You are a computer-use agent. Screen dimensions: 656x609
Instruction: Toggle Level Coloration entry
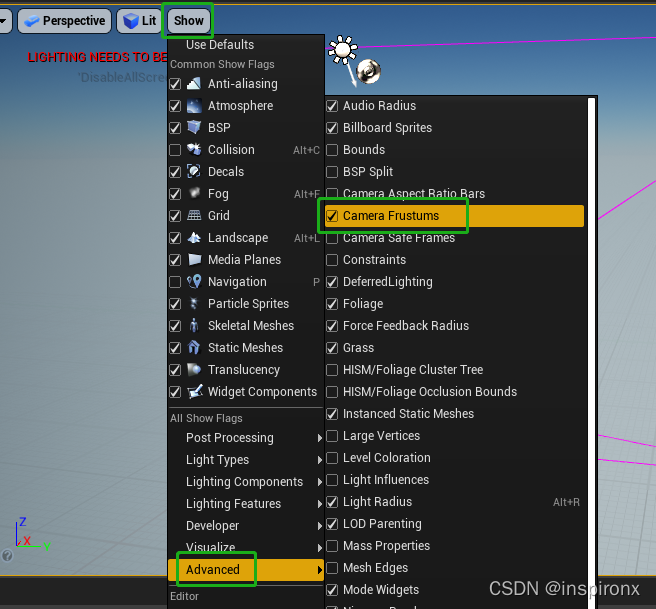click(x=455, y=458)
